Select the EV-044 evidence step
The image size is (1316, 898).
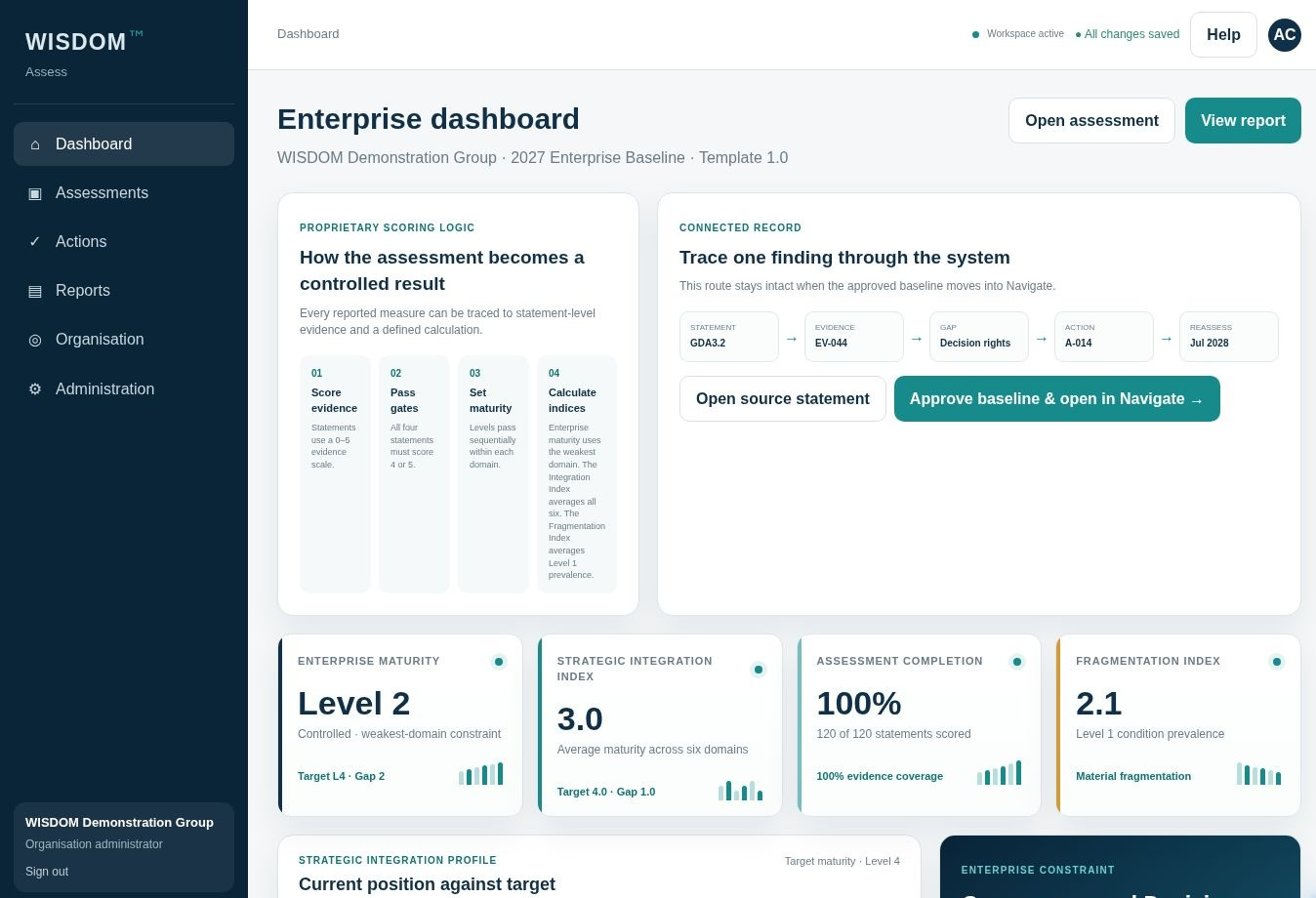click(854, 337)
